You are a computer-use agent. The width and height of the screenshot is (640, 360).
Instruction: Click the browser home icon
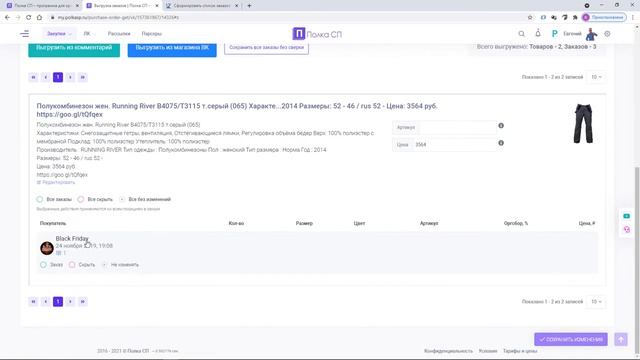coord(39,18)
